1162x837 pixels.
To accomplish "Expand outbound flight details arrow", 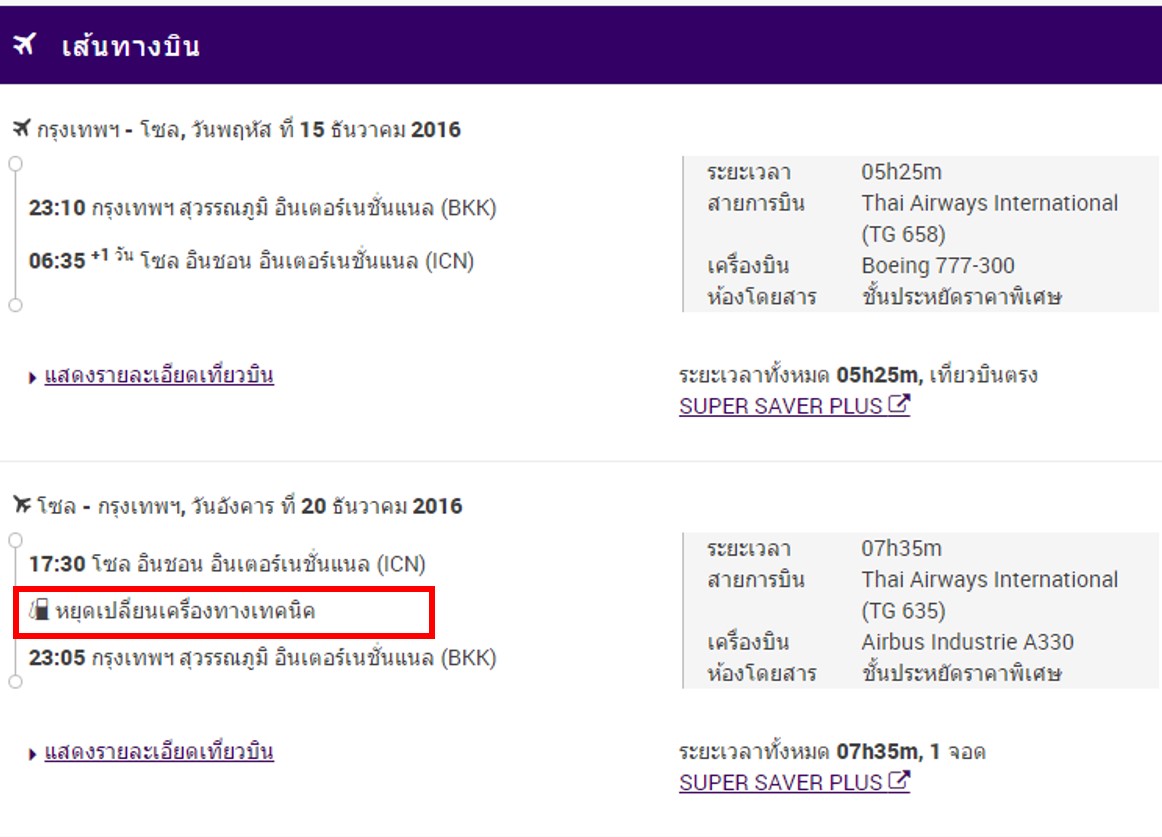I will [x=32, y=378].
